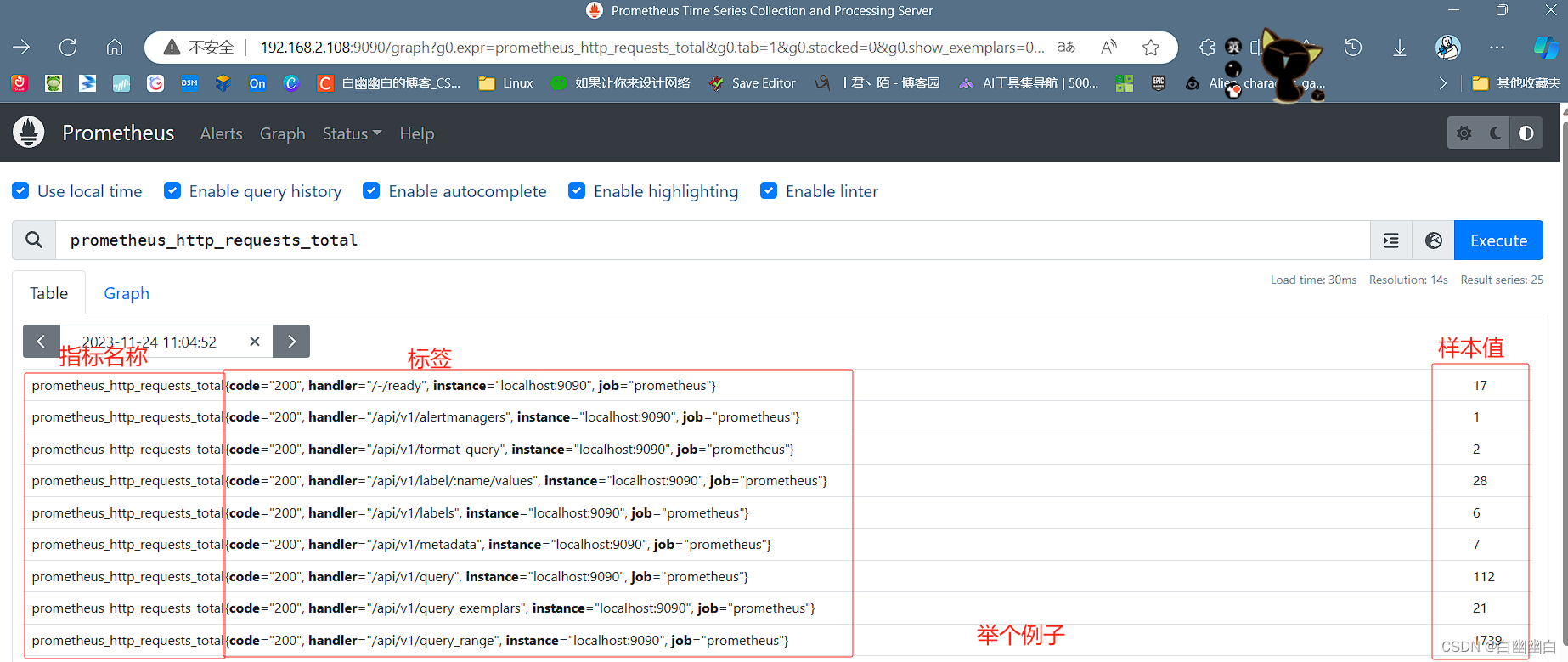Click the format expression icon
Screen dimensions: 1568x662
[x=1391, y=240]
